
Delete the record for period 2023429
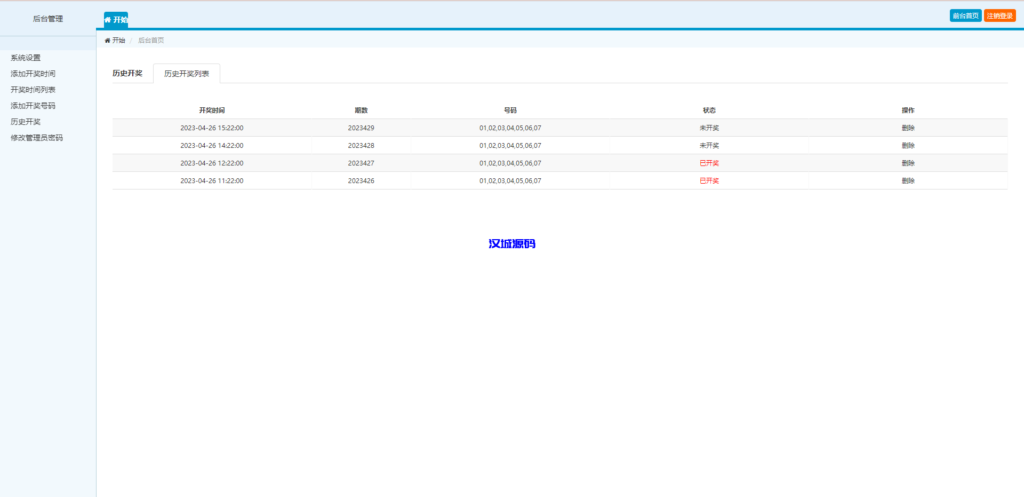(x=908, y=128)
